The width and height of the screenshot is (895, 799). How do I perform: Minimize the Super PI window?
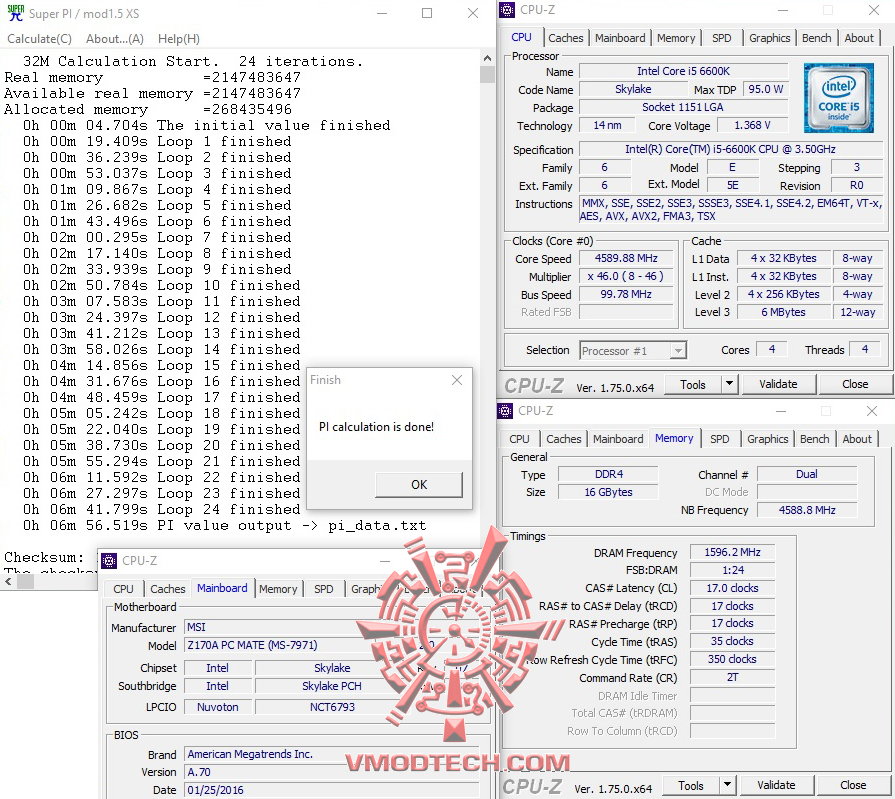click(x=382, y=13)
